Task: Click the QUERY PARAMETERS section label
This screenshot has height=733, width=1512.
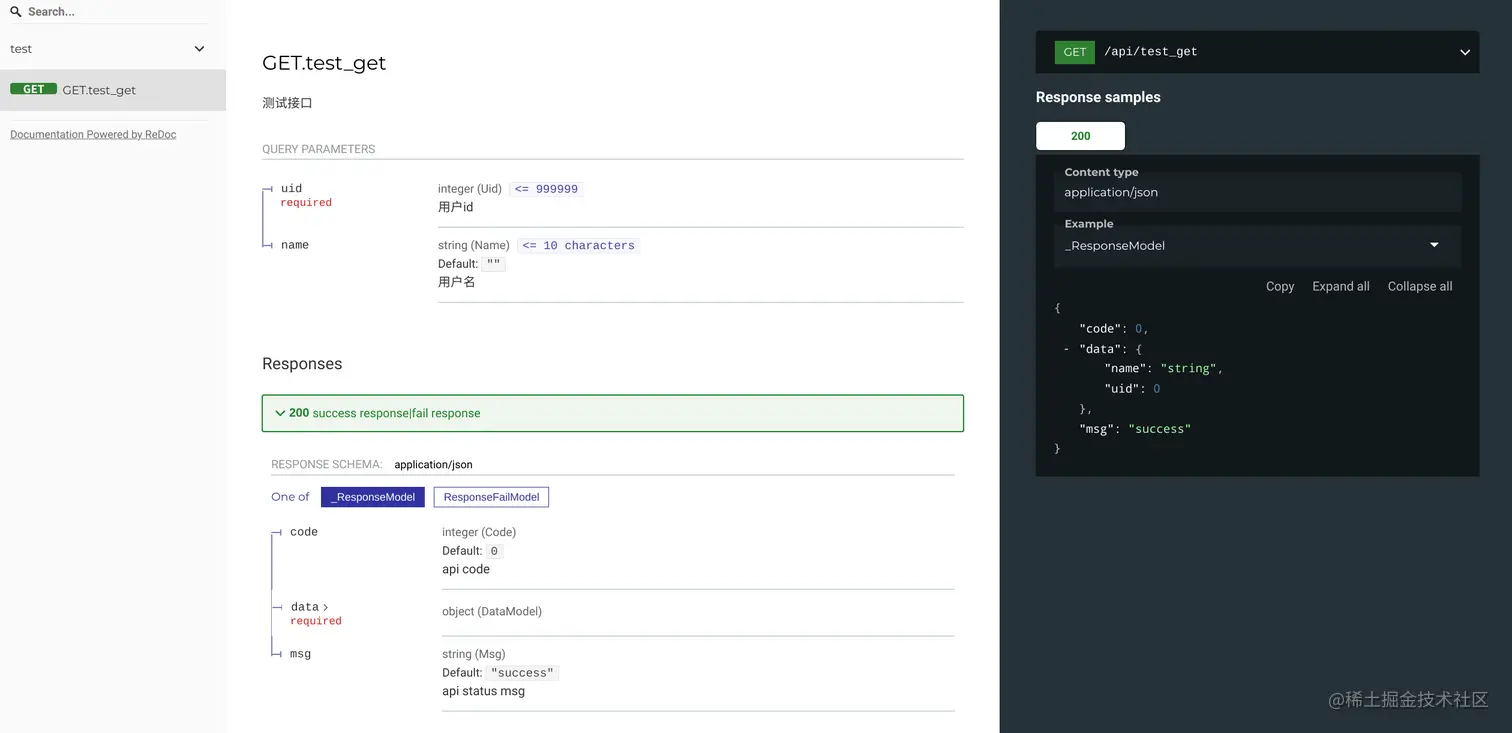Action: pos(319,149)
